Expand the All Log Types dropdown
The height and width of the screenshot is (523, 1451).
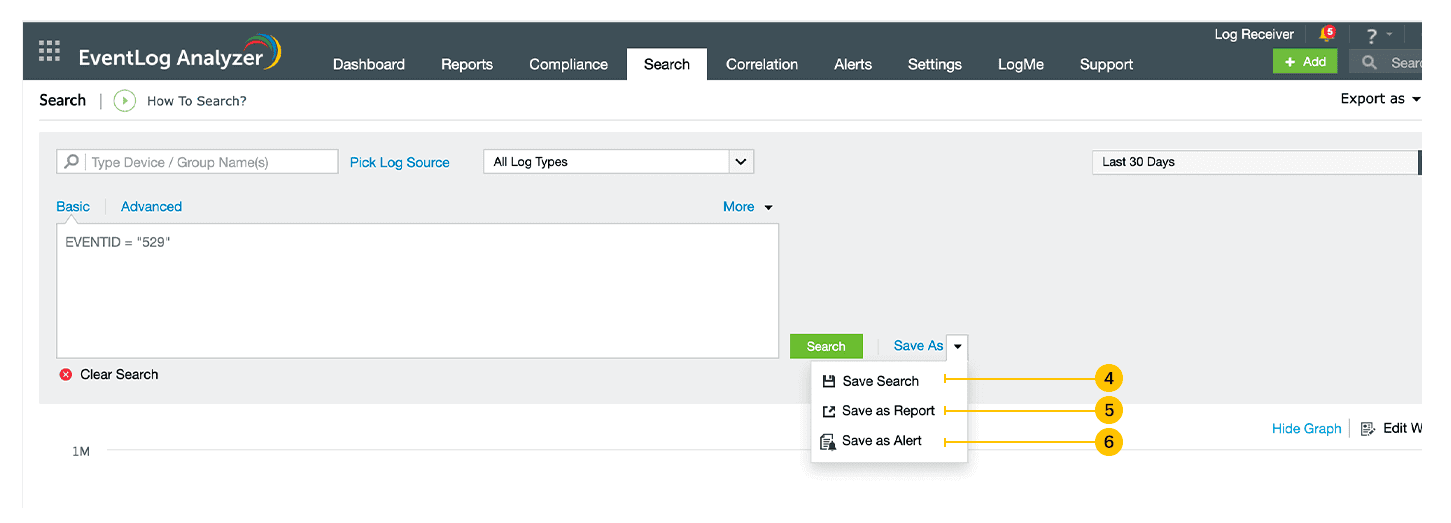[x=740, y=162]
